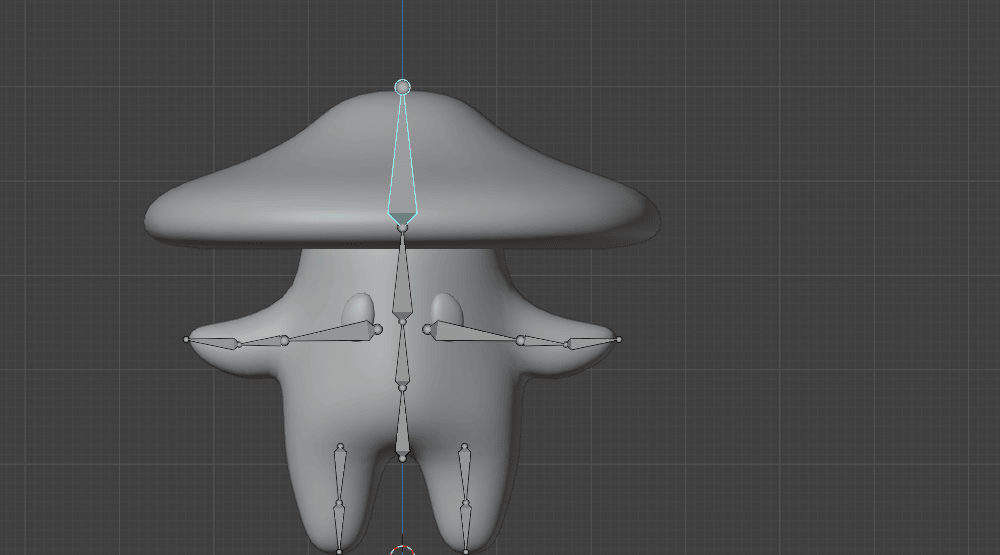Click the joint sphere atop the mushroom cap
The width and height of the screenshot is (1000, 555).
pyautogui.click(x=402, y=88)
